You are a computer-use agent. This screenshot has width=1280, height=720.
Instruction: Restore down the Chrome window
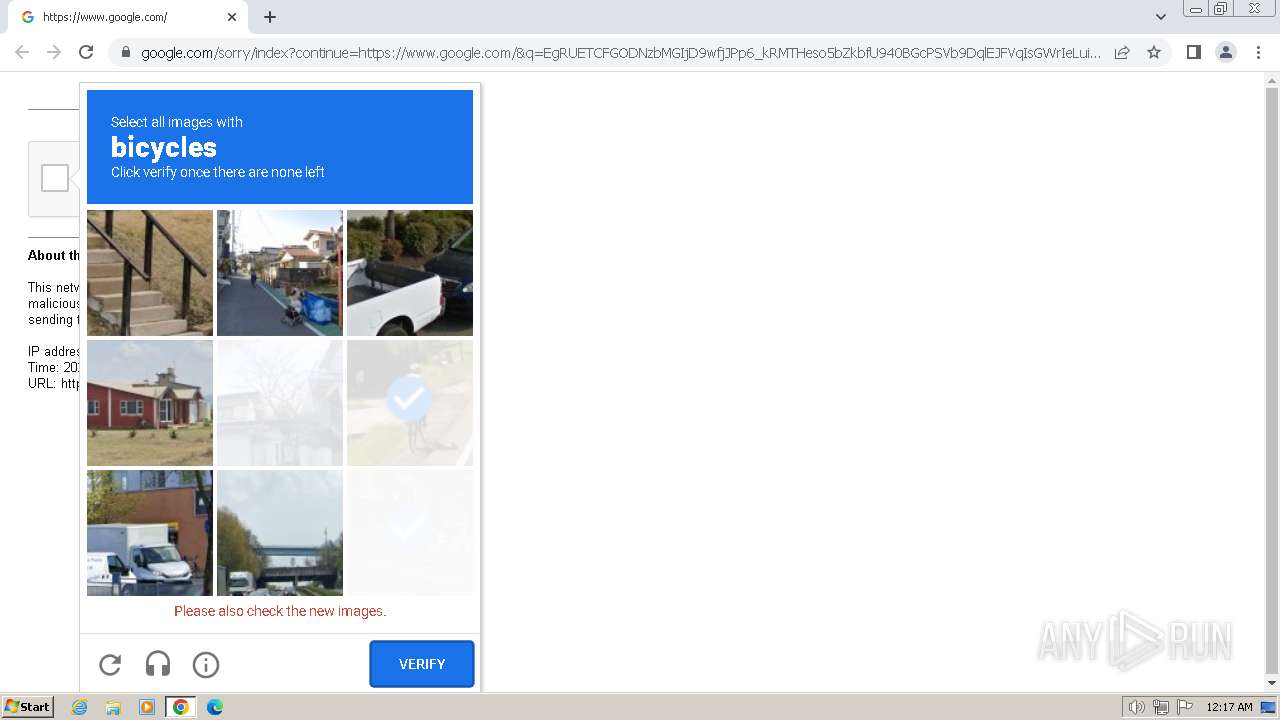(x=1221, y=9)
